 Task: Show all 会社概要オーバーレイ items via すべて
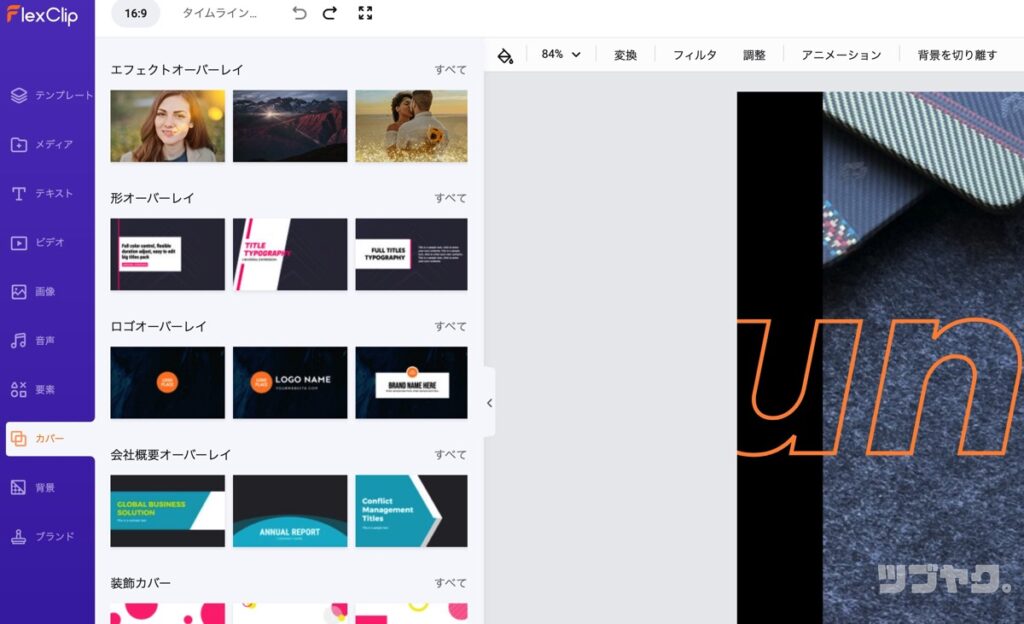pos(451,455)
